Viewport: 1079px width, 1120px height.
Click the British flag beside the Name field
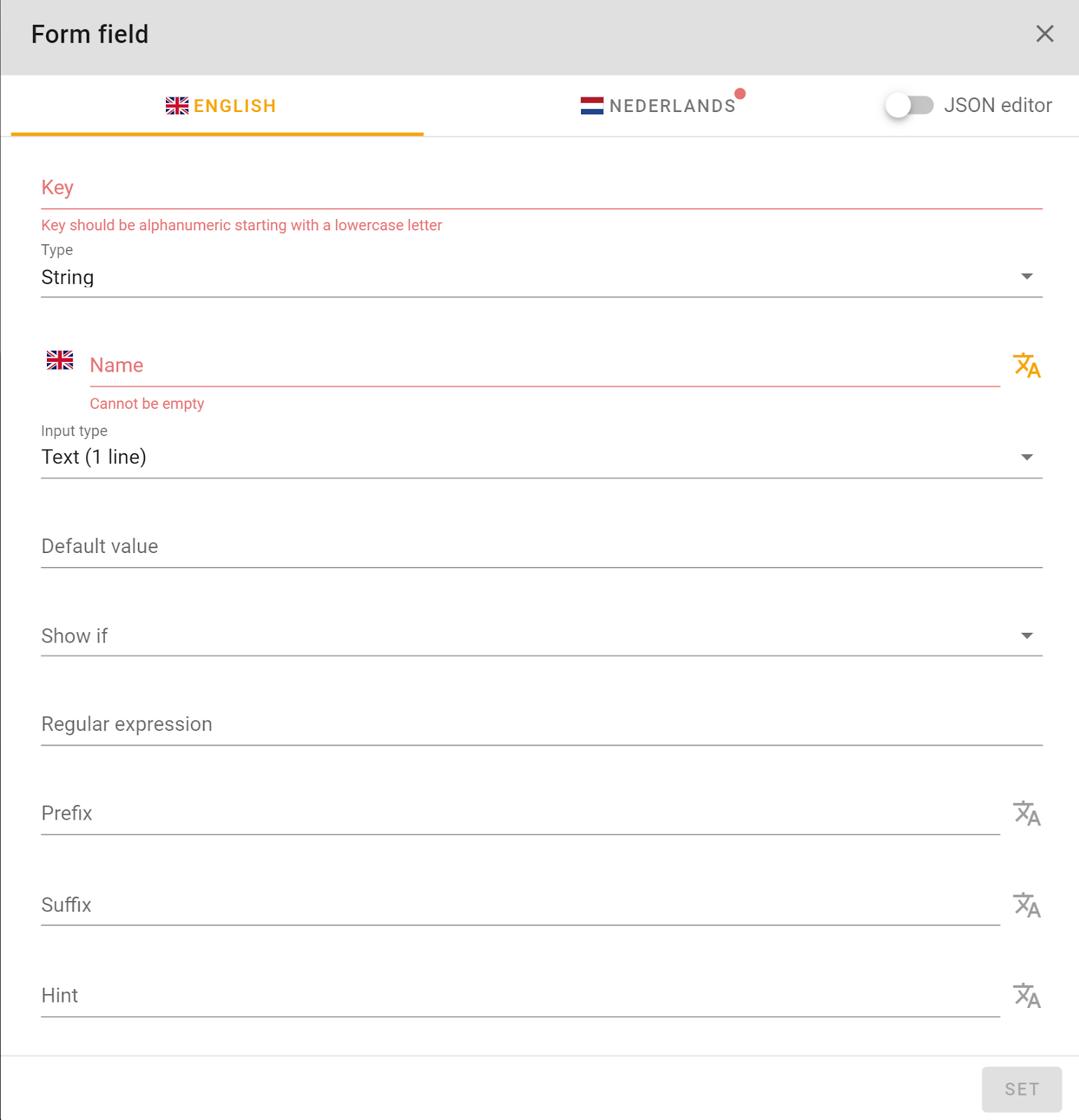point(59,360)
